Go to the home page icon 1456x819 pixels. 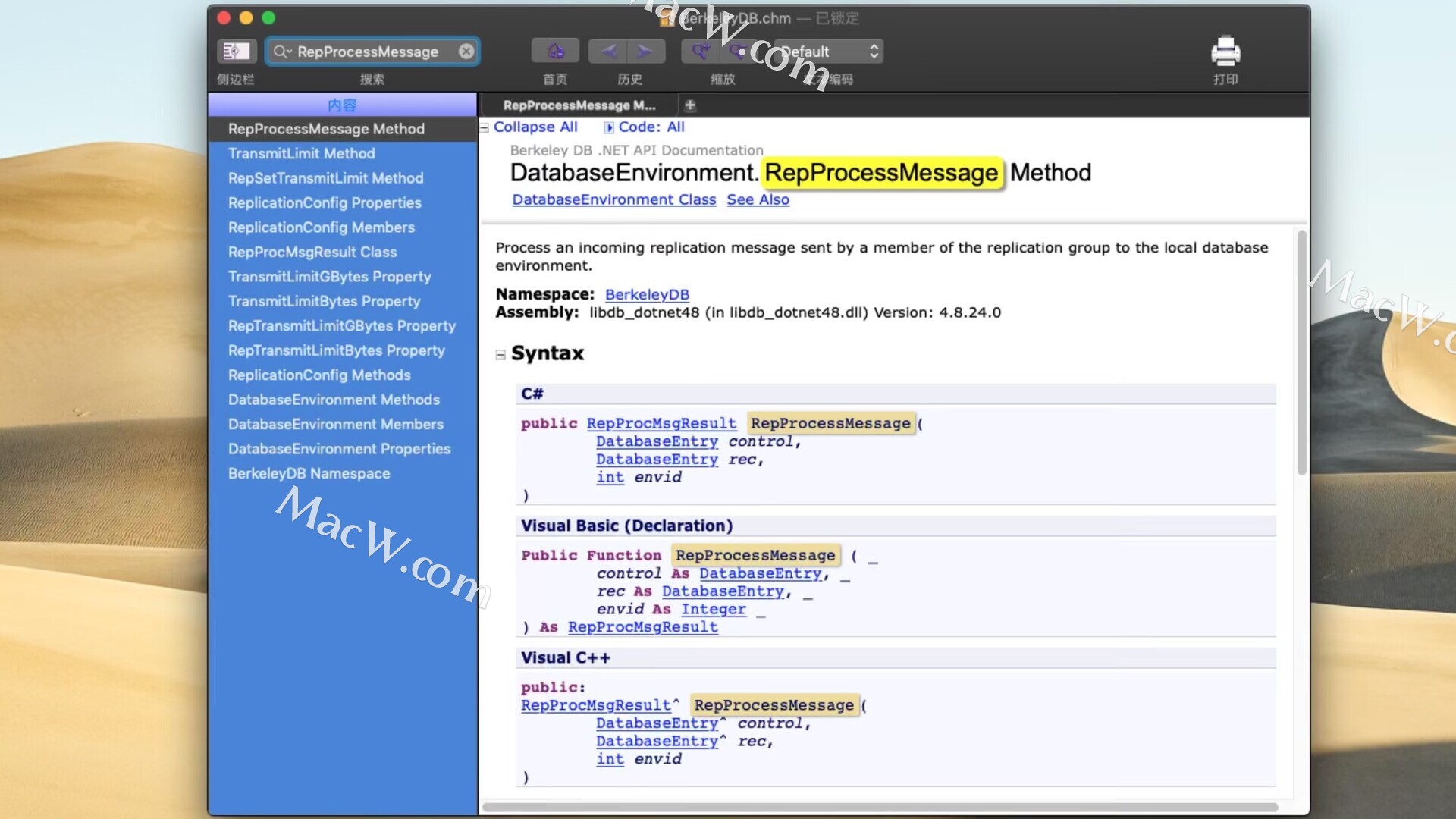coord(555,52)
